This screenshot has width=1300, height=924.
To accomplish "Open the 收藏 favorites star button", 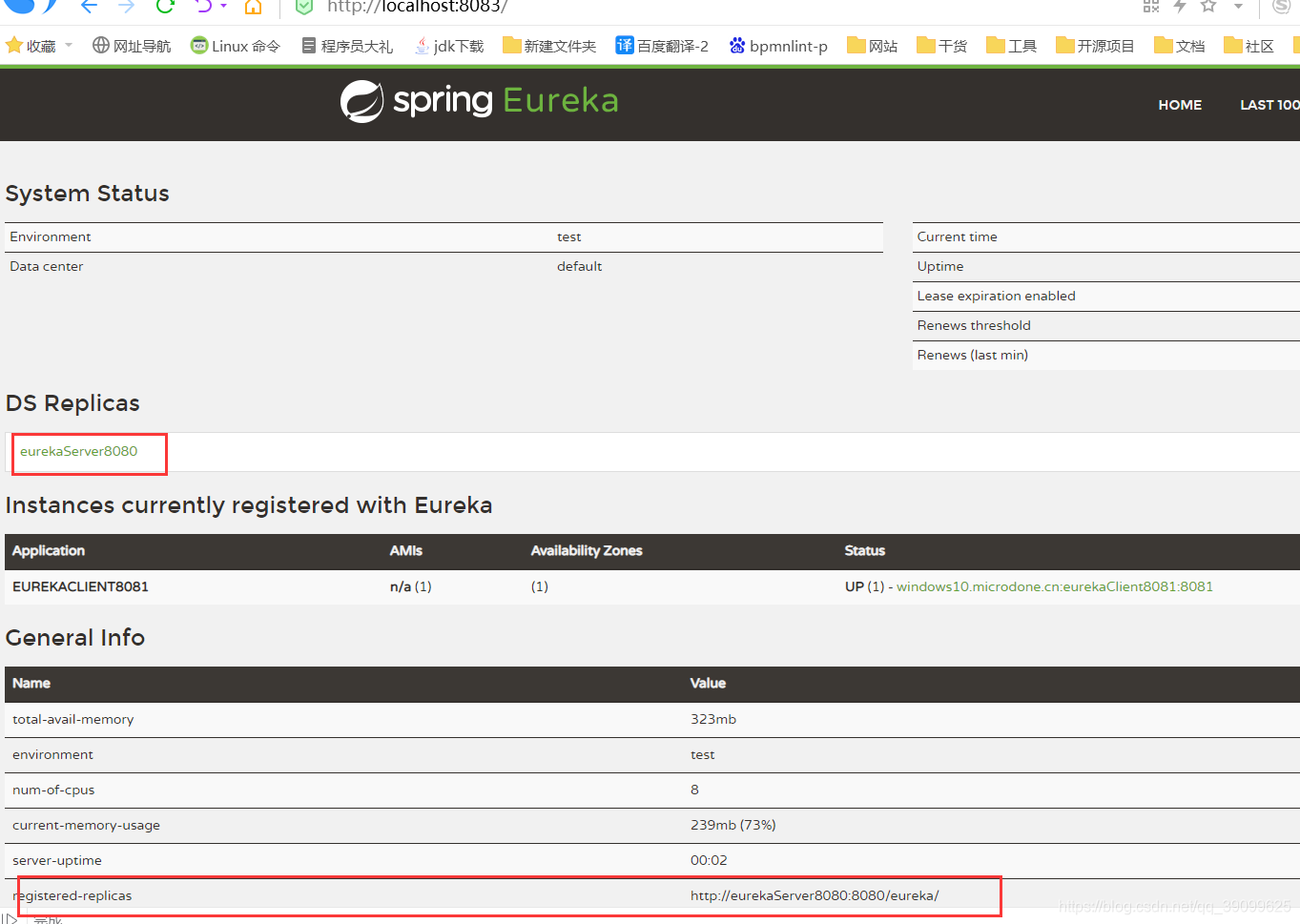I will 31,46.
